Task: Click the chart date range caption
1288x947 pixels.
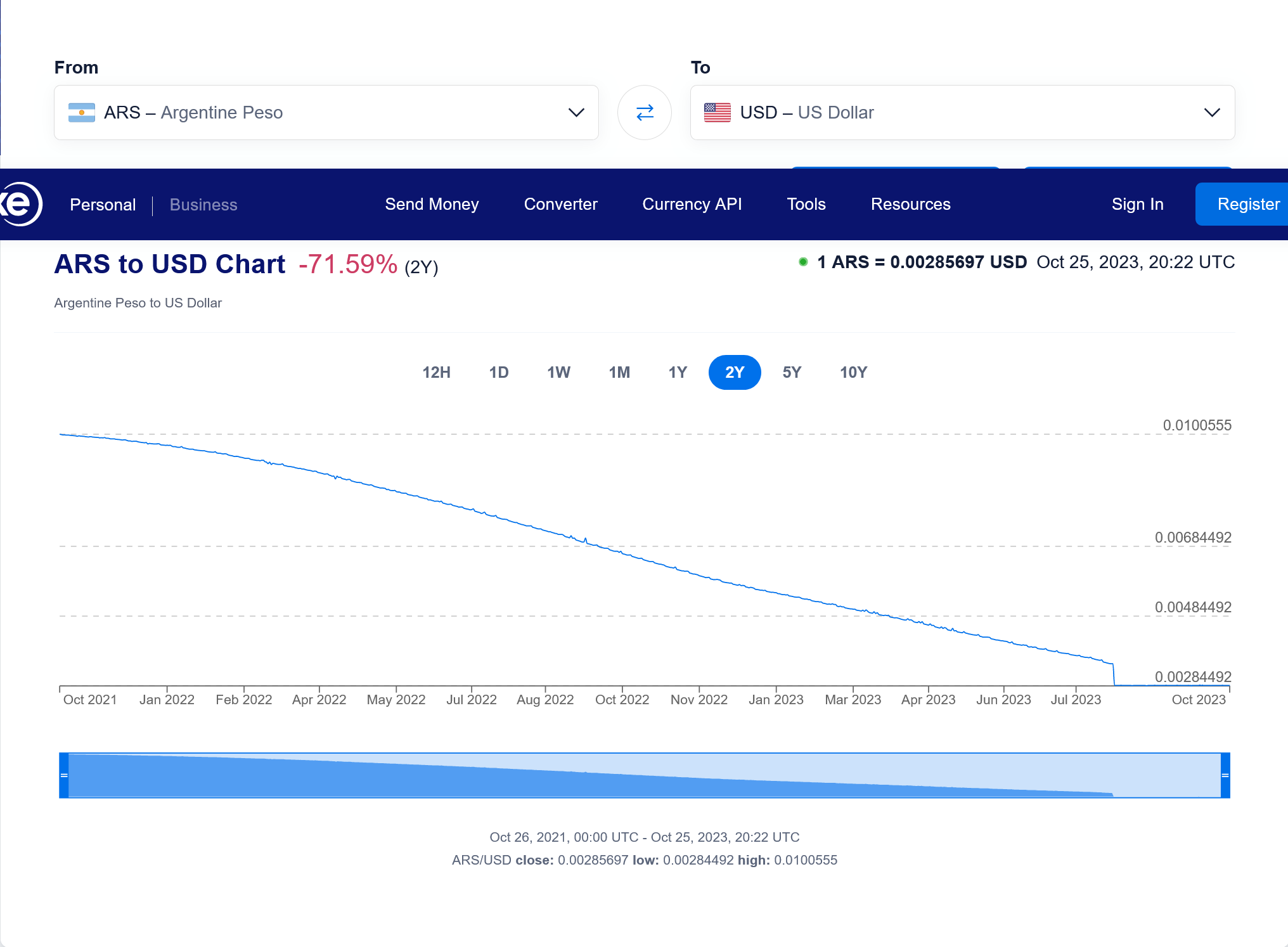Action: point(645,837)
